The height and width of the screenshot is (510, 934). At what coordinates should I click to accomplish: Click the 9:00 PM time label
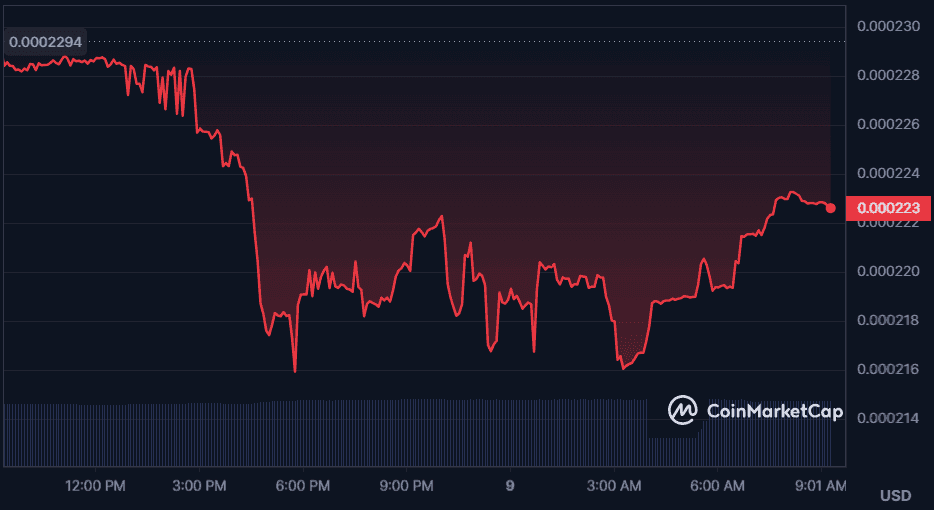(408, 486)
